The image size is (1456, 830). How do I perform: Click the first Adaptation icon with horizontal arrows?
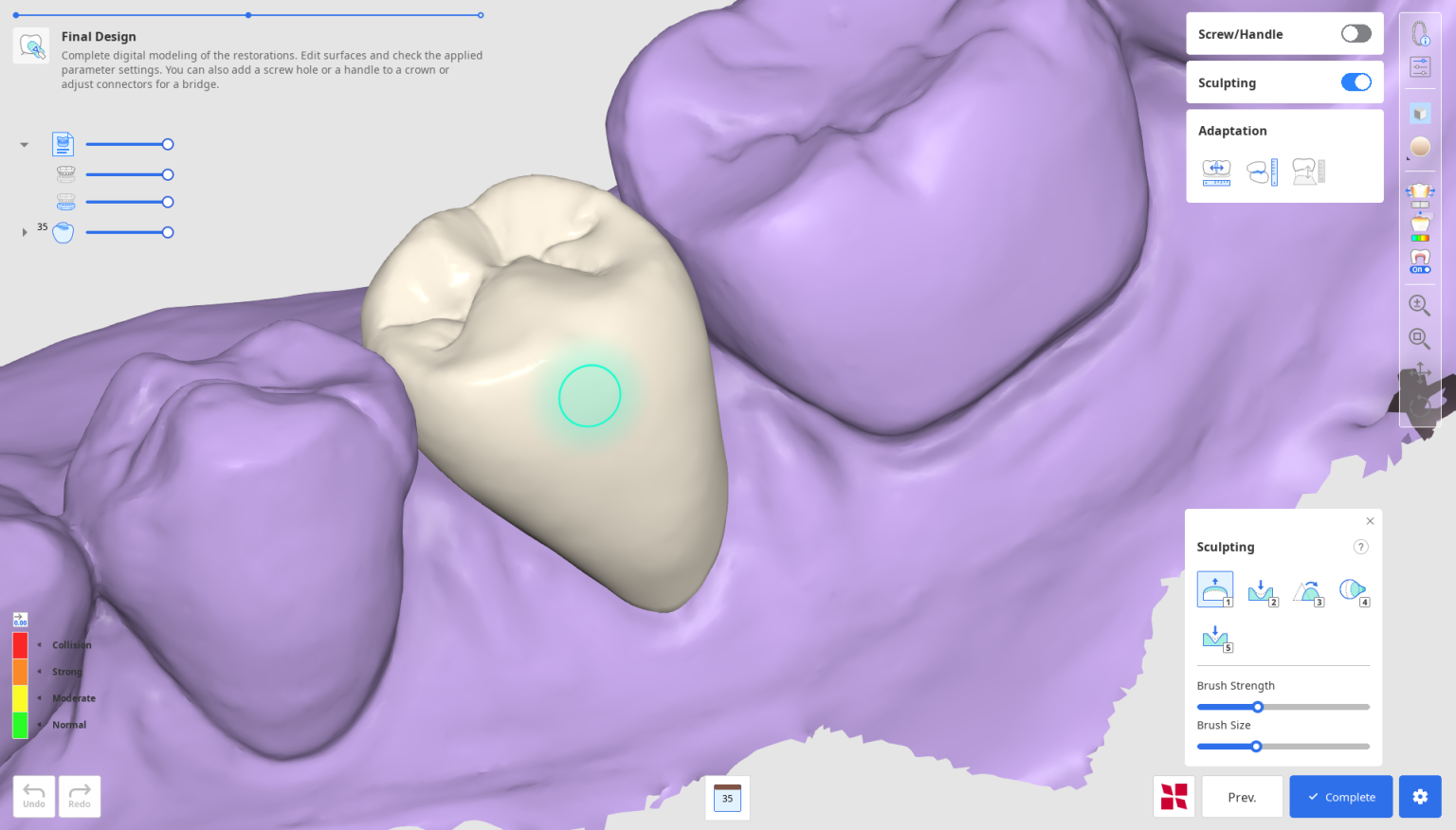coord(1216,171)
